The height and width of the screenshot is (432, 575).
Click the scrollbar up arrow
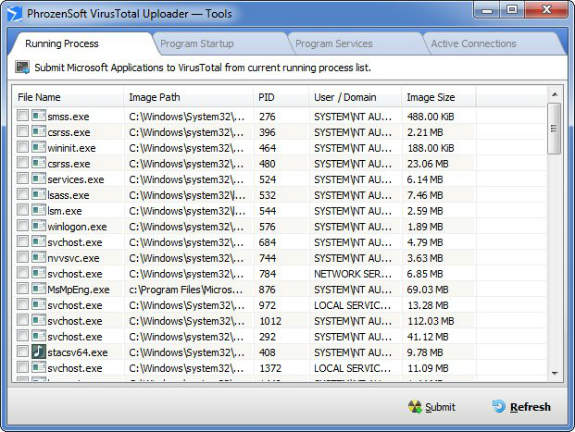coord(554,95)
